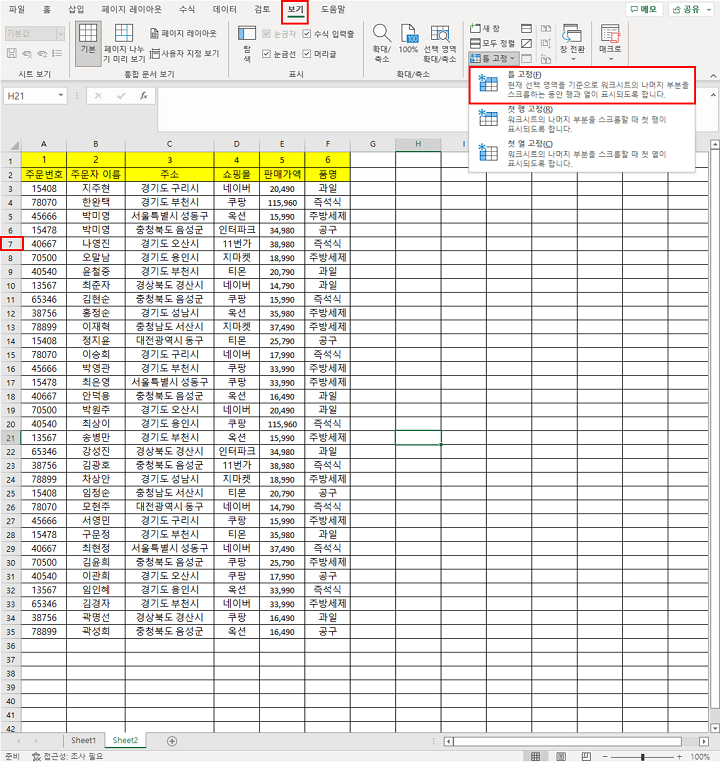
Task: Click inside the formula bar input field
Action: tap(432, 109)
